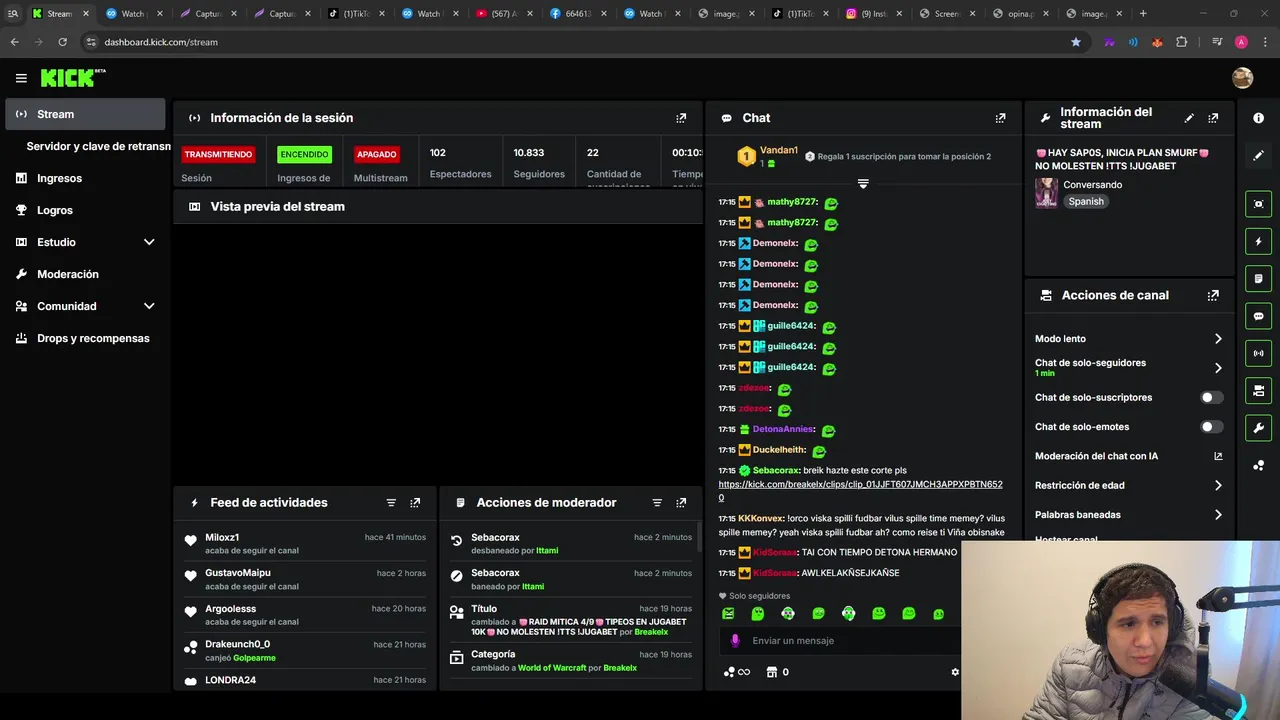Toggle the broadcast signal widget in right sidebar

point(1258,353)
